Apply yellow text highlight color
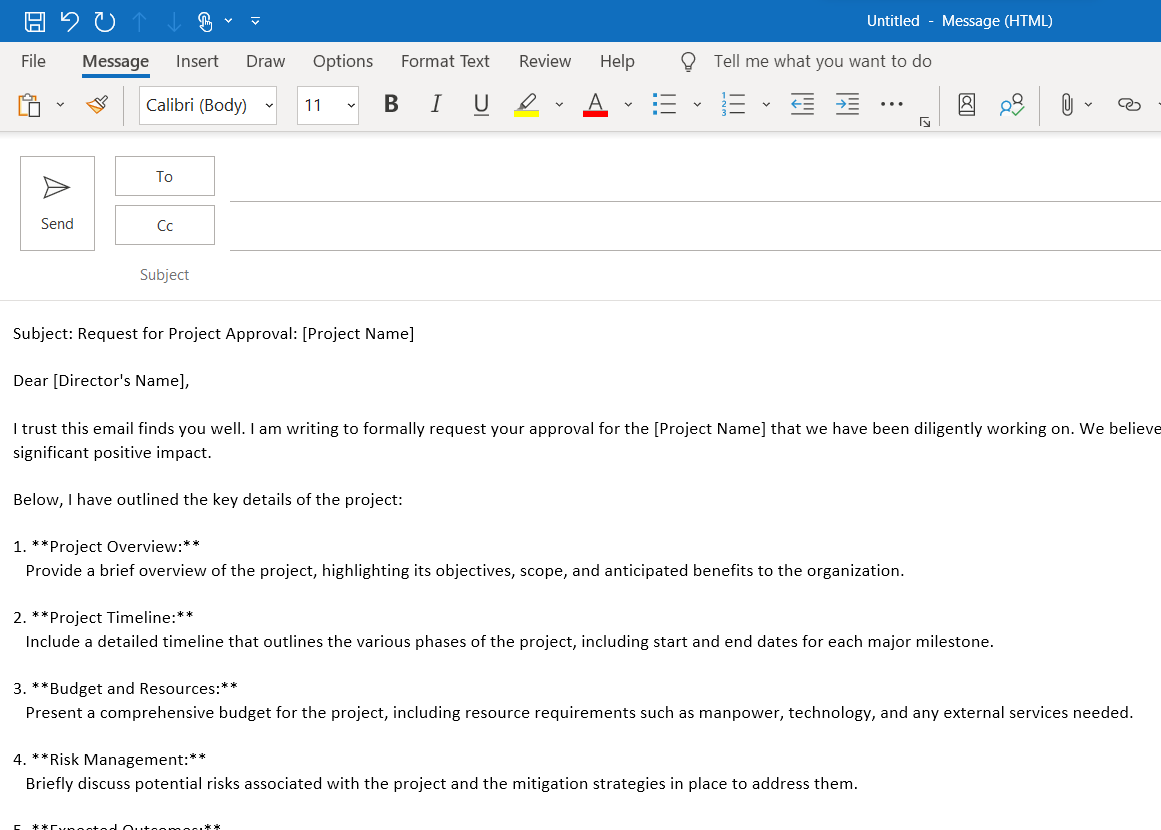This screenshot has width=1161, height=830. [526, 104]
